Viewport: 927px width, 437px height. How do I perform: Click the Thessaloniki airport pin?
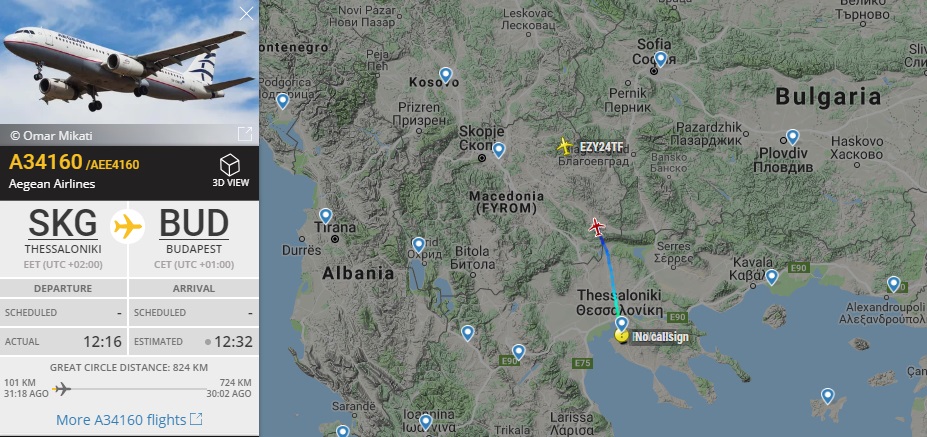point(621,323)
